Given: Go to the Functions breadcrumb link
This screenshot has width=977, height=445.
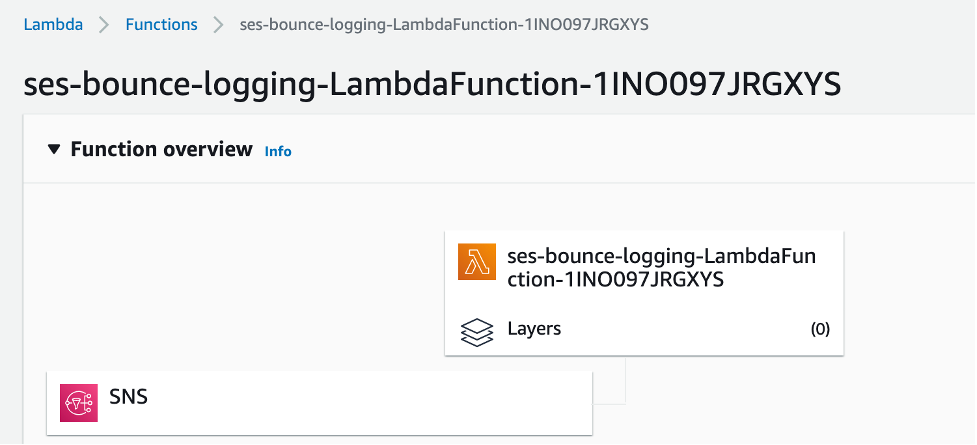Looking at the screenshot, I should pos(161,25).
